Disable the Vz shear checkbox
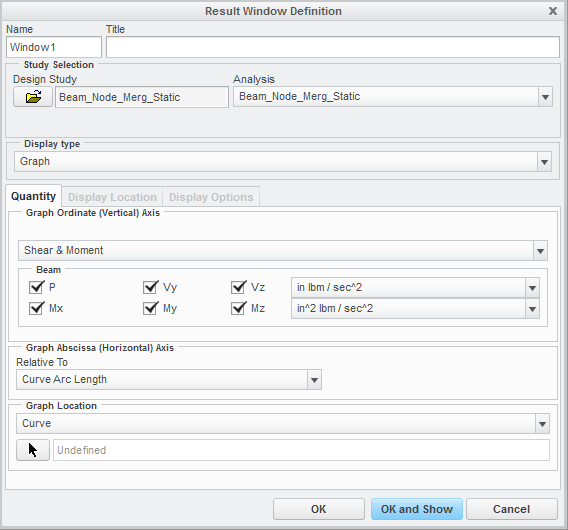The width and height of the screenshot is (568, 530). point(238,287)
